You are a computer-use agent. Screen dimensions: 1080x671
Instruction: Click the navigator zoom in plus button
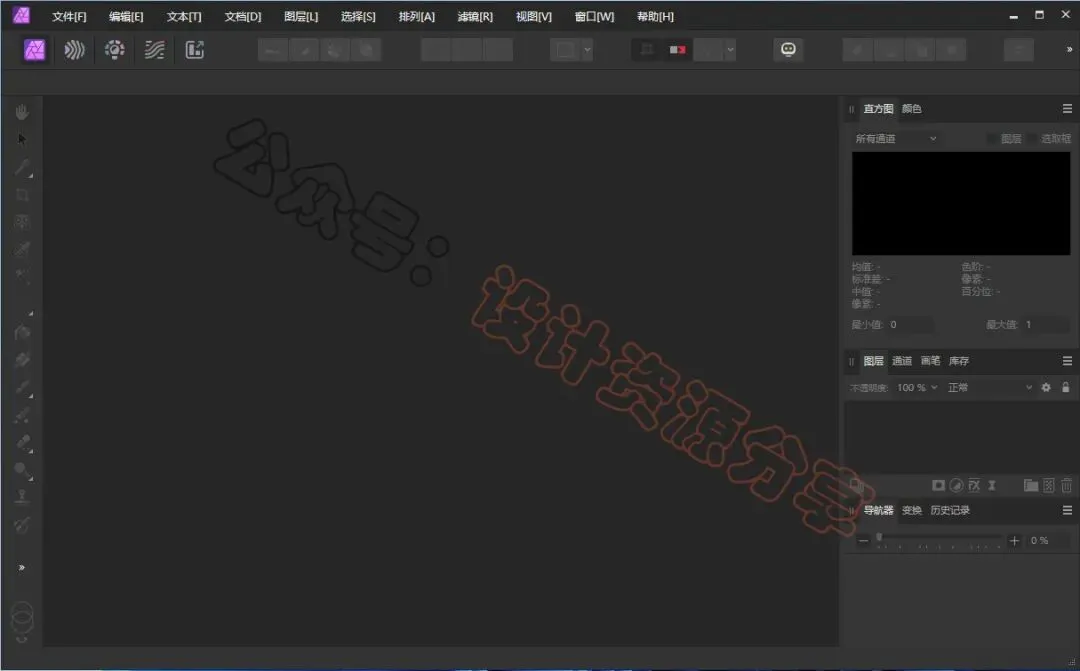coord(1014,541)
